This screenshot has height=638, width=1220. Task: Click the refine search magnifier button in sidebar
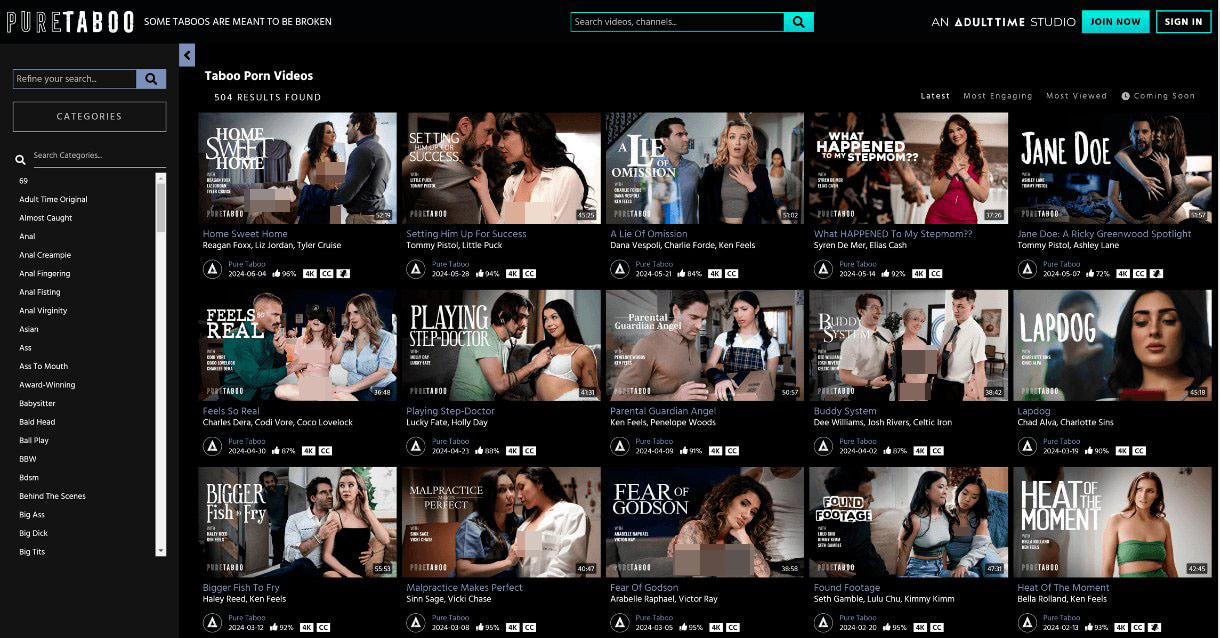(151, 79)
